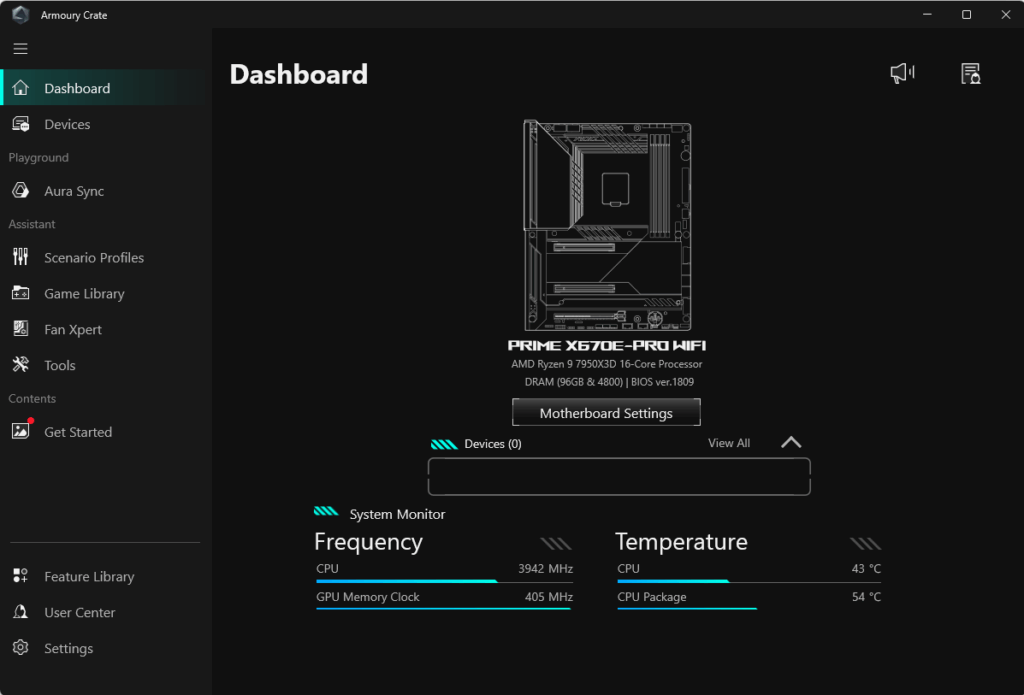The width and height of the screenshot is (1024, 695).
Task: Click the 3942 MHz CPU value
Action: click(x=545, y=568)
